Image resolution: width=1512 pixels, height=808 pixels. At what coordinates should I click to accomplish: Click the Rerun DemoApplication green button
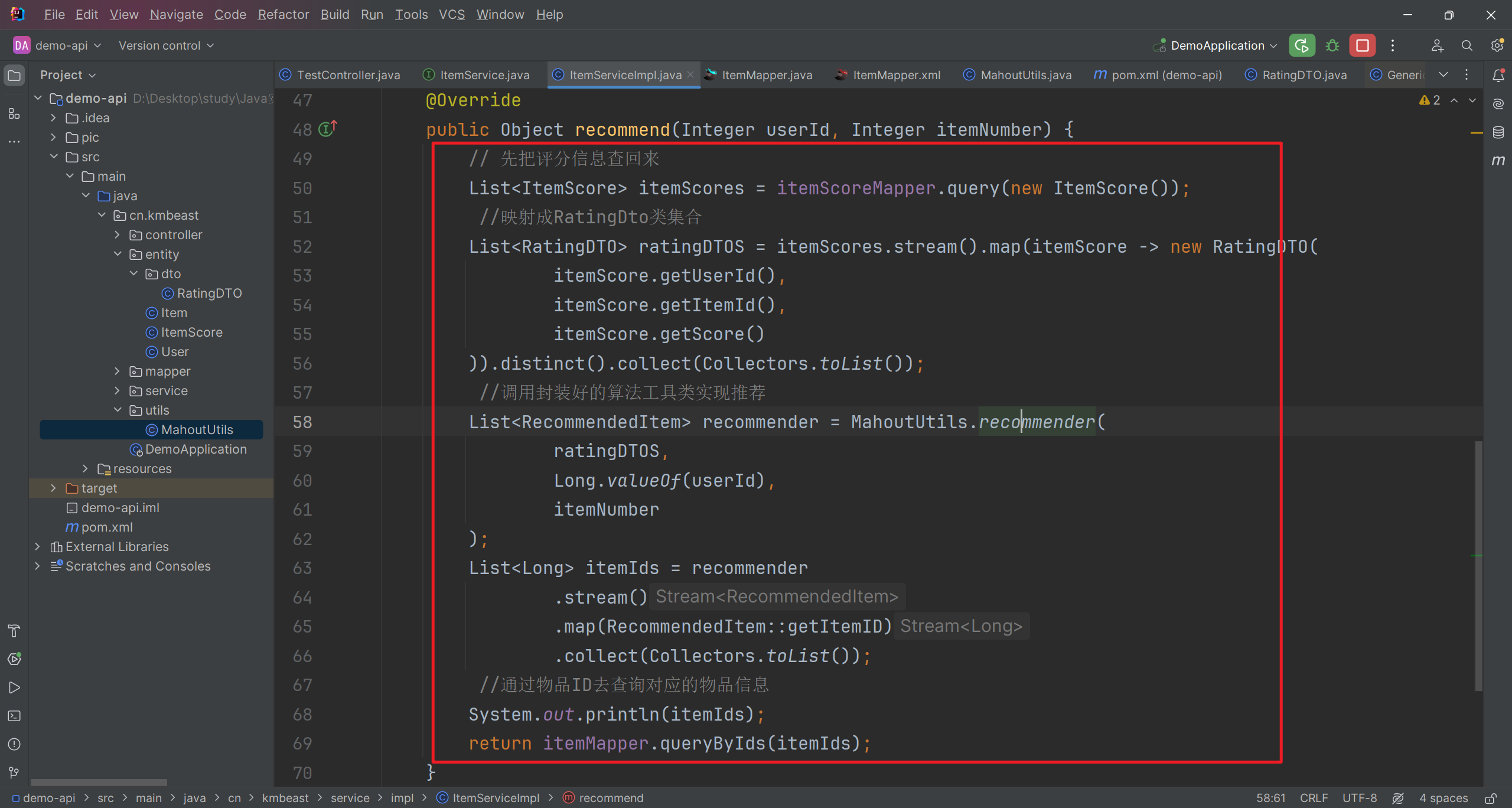pyautogui.click(x=1301, y=45)
